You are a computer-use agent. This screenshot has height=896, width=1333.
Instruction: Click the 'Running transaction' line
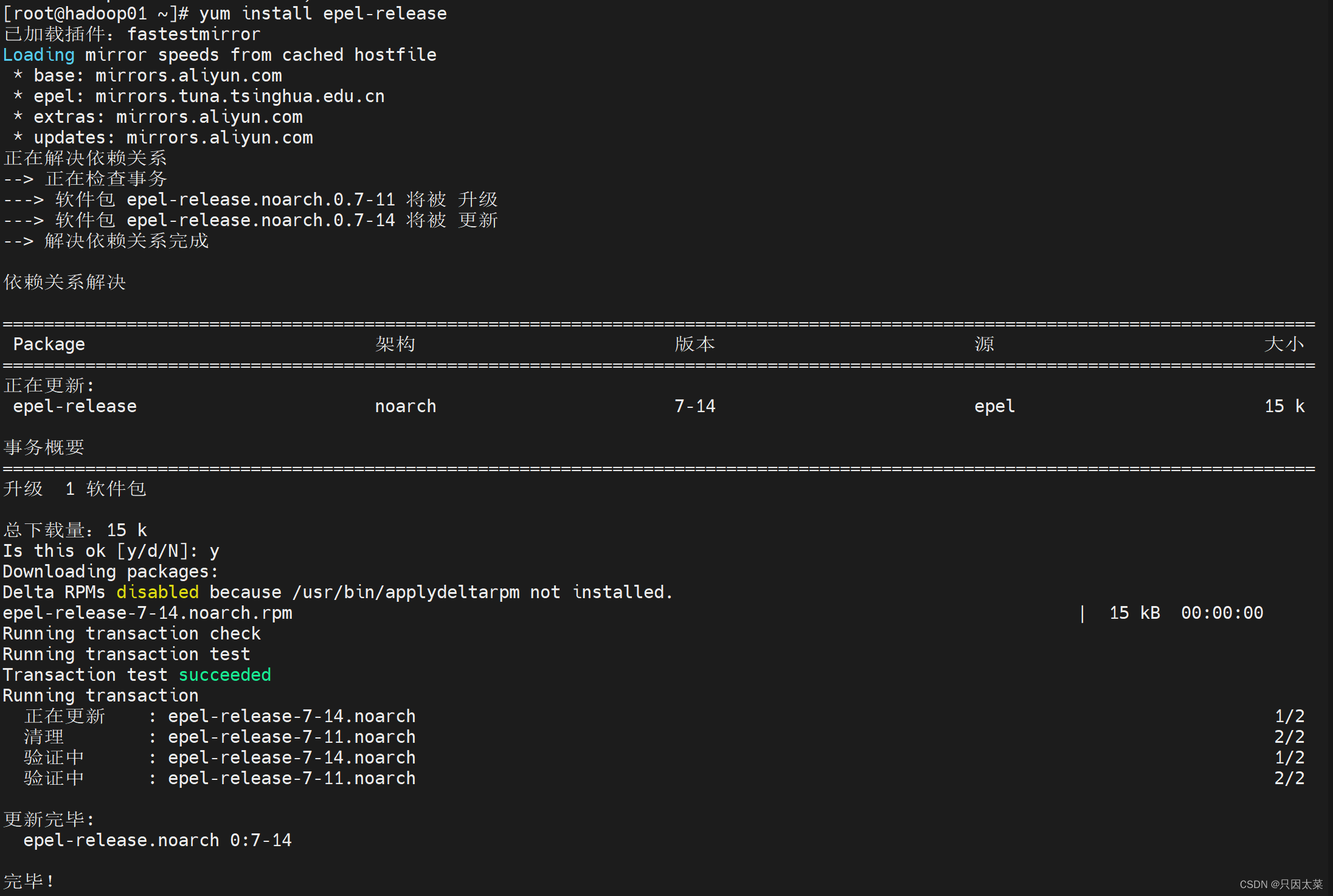click(101, 695)
